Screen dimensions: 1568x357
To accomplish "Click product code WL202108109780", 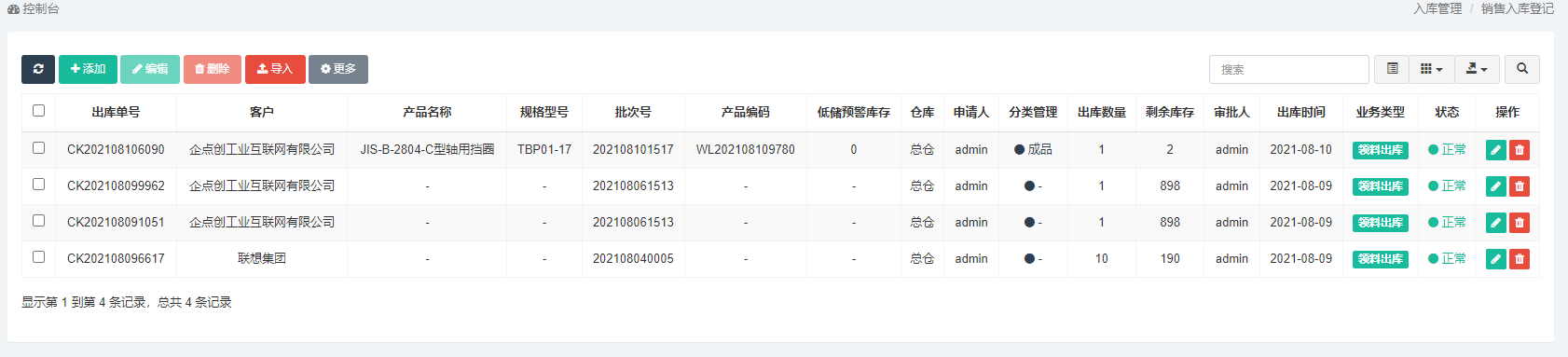I will coord(746,149).
